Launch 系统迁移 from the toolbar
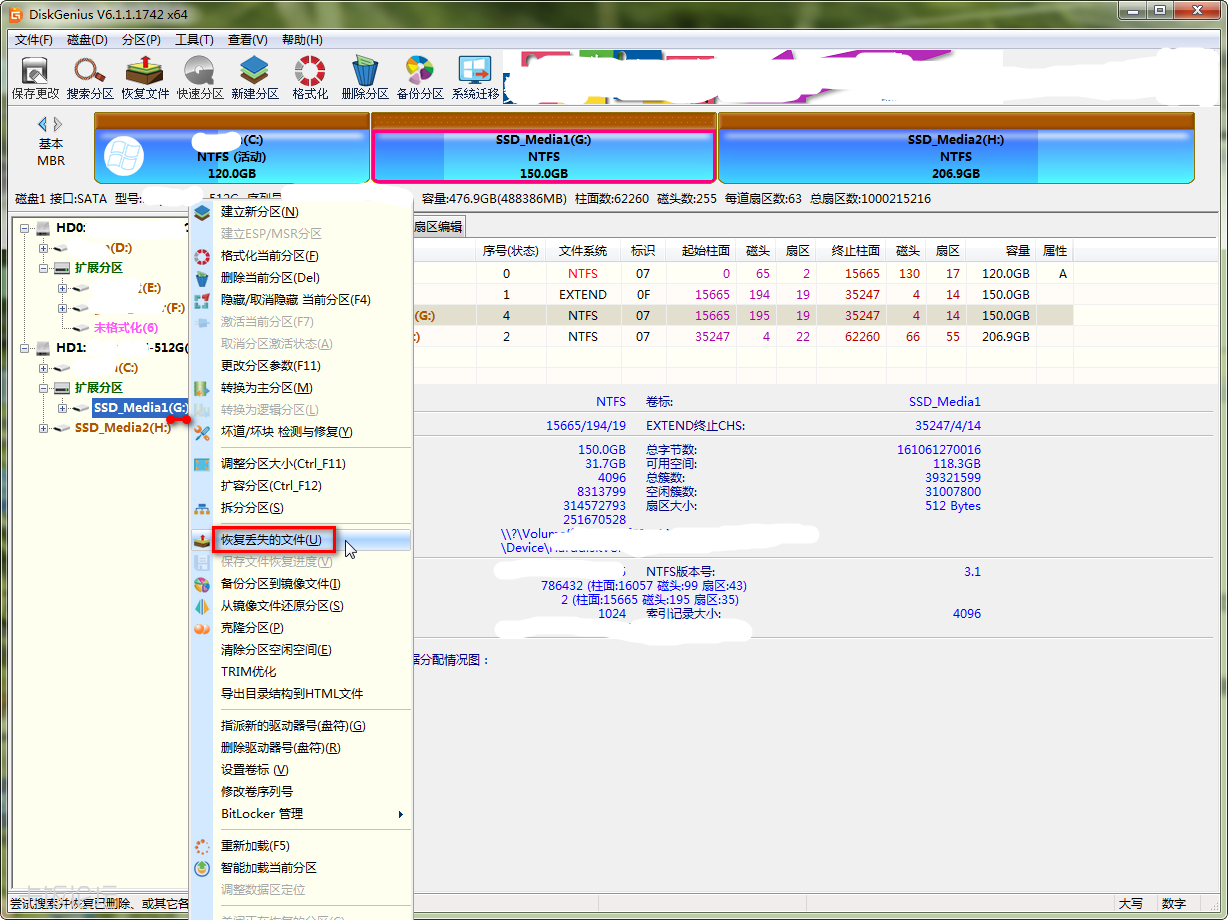This screenshot has width=1228, height=920. (475, 78)
